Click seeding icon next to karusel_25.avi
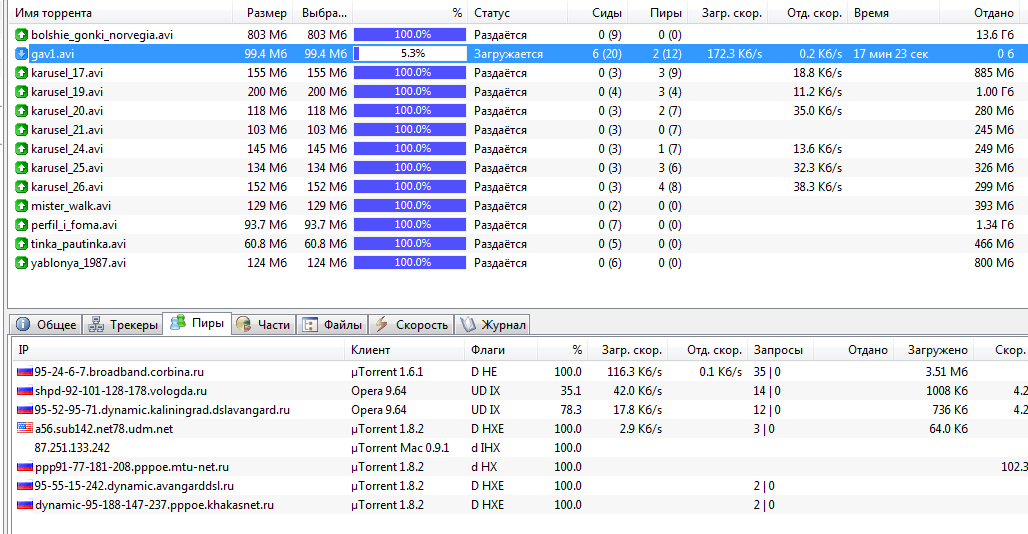The height and width of the screenshot is (534, 1028). pos(22,168)
